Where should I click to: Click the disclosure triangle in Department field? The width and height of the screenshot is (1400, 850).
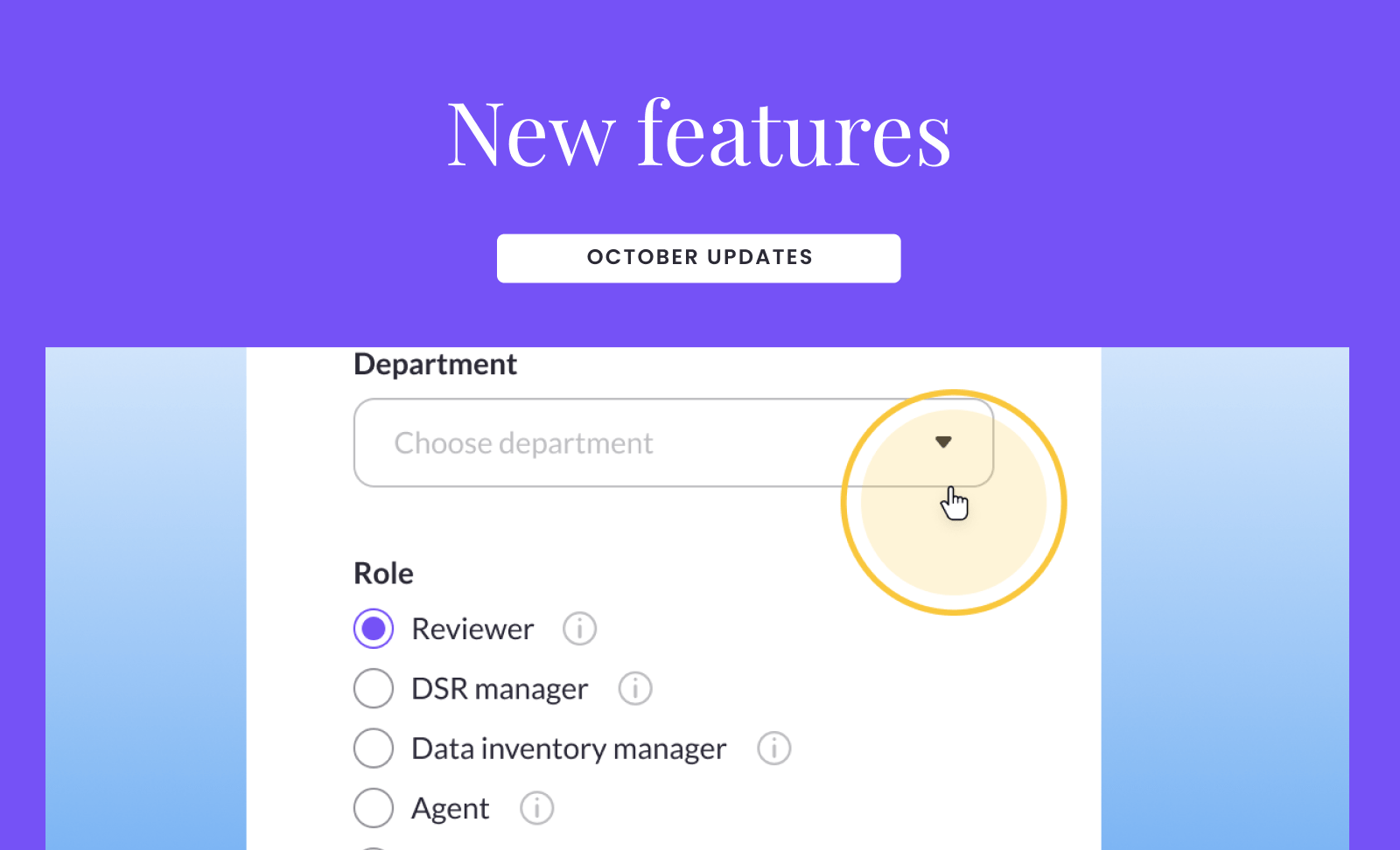[x=944, y=442]
